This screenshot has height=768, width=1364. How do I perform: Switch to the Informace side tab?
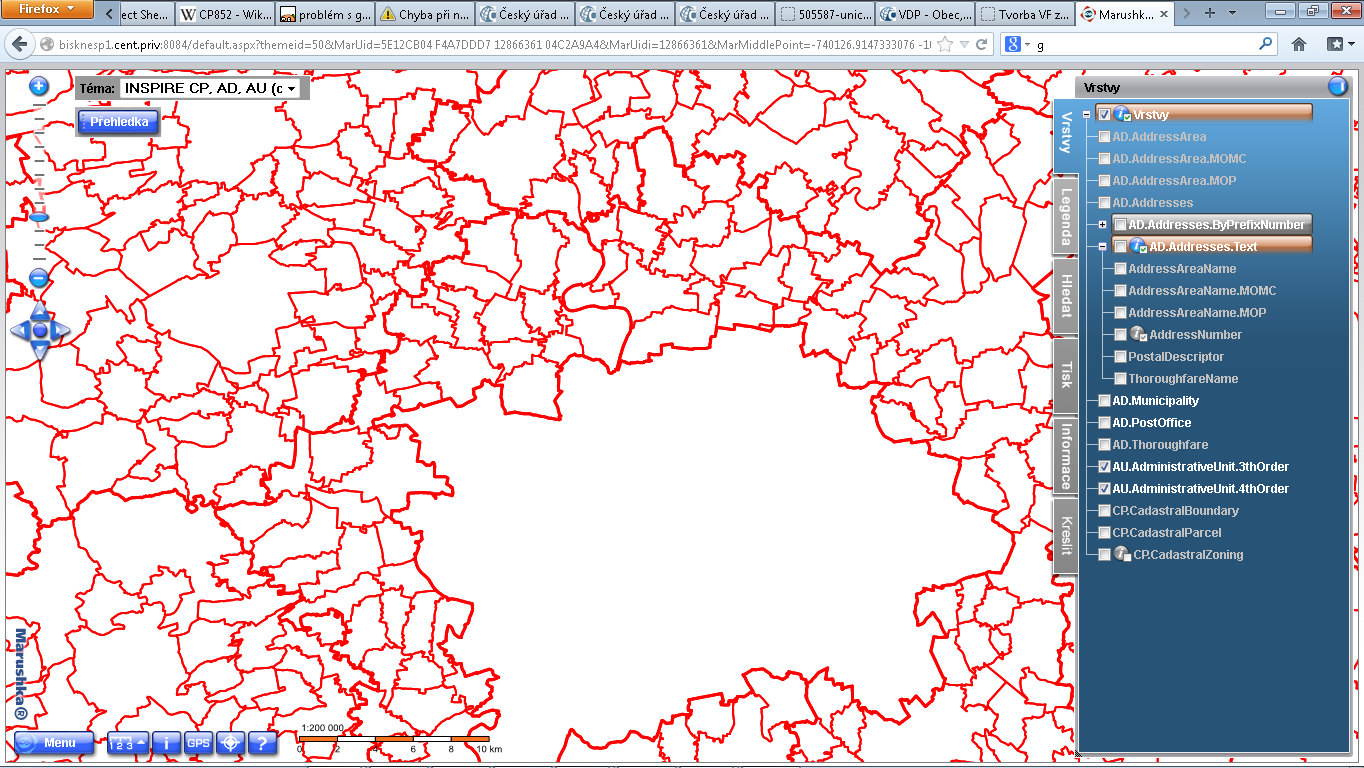point(1066,455)
